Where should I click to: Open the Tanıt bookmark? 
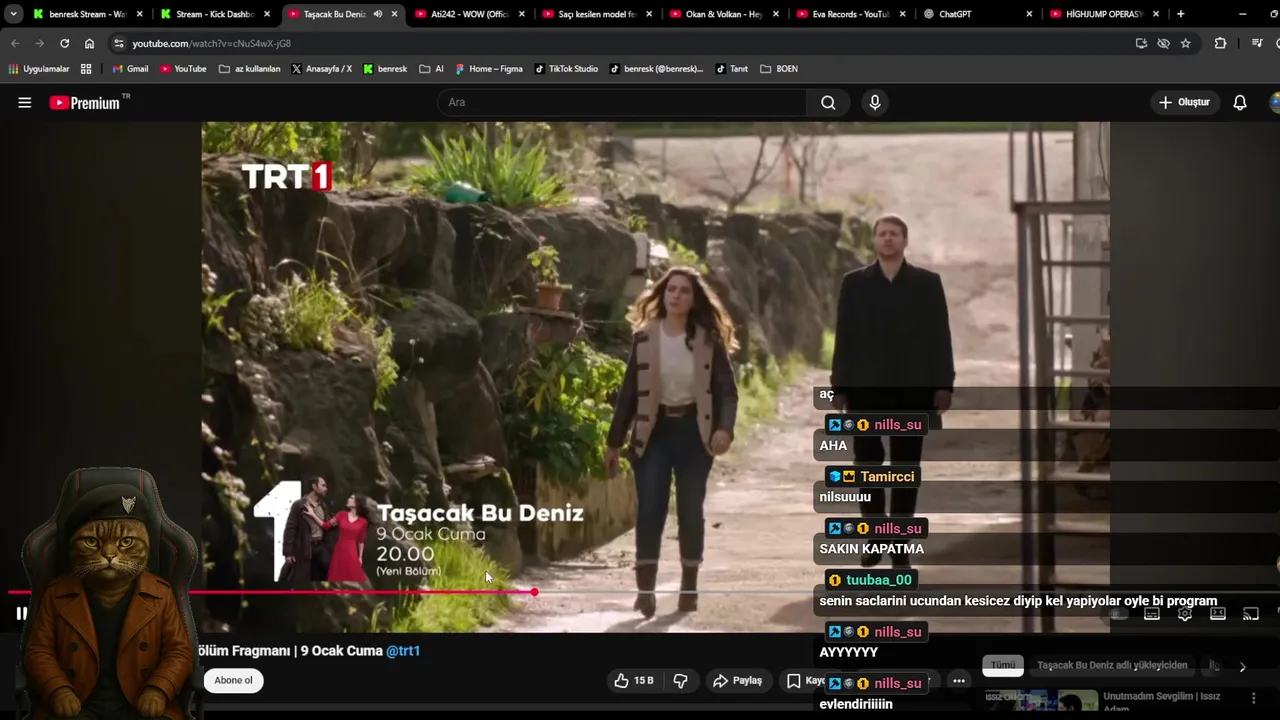pyautogui.click(x=732, y=69)
